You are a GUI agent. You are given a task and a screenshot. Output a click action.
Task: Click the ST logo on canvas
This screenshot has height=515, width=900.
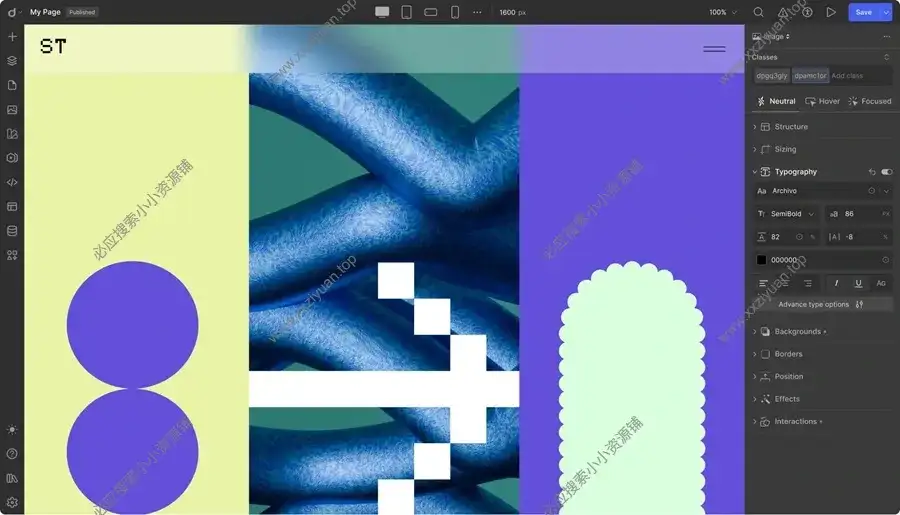pyautogui.click(x=53, y=46)
